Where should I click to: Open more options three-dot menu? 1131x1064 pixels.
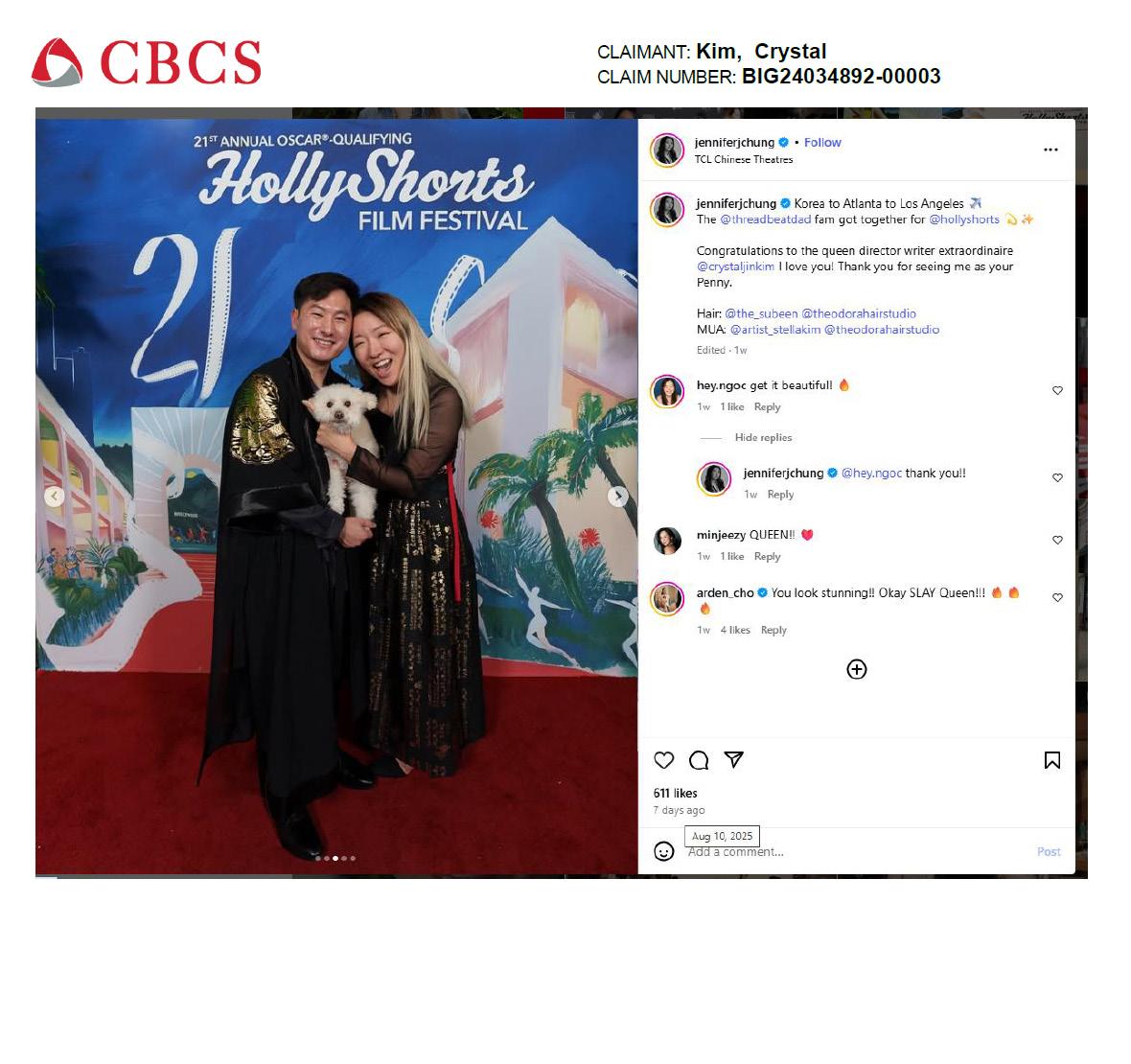point(1050,150)
